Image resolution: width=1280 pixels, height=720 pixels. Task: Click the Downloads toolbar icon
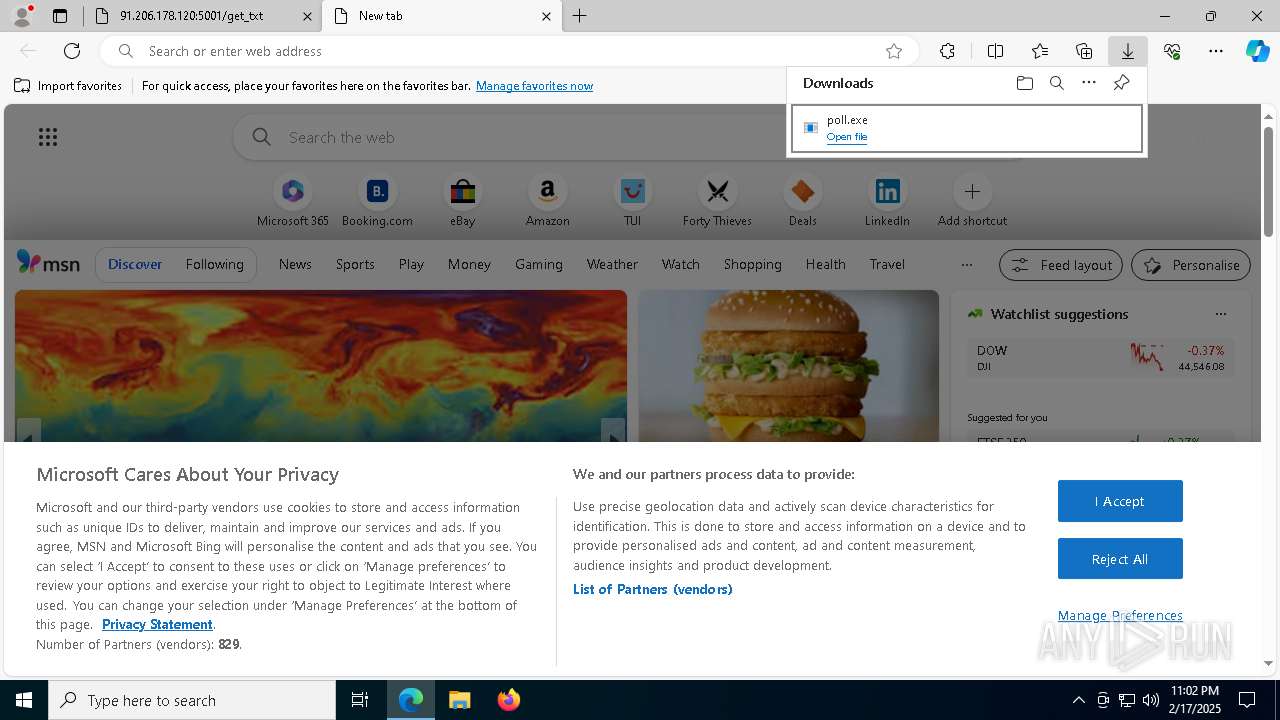tap(1127, 51)
